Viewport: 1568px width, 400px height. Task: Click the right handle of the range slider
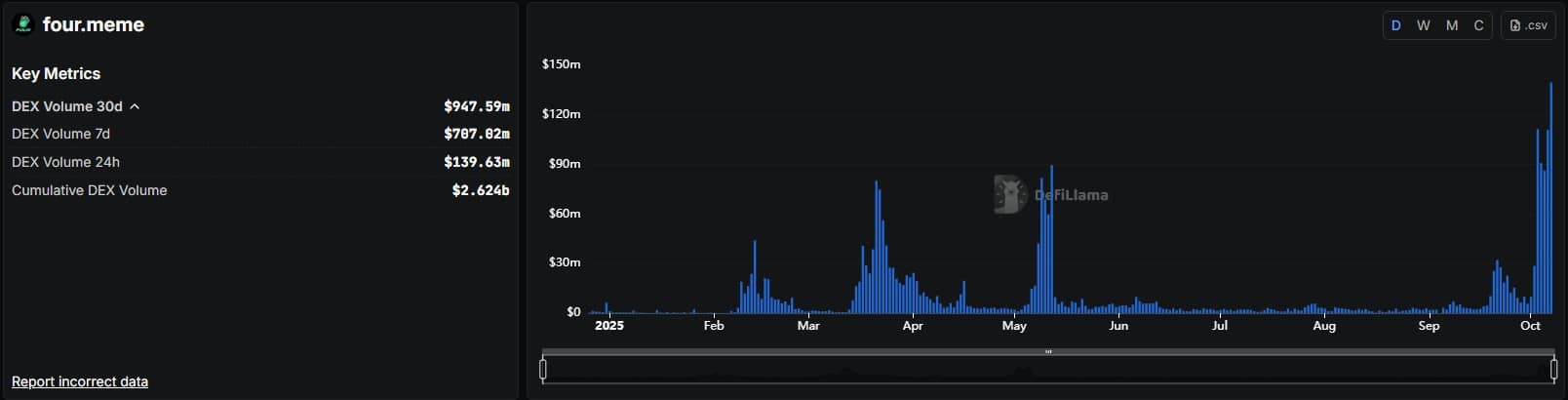[x=1554, y=369]
